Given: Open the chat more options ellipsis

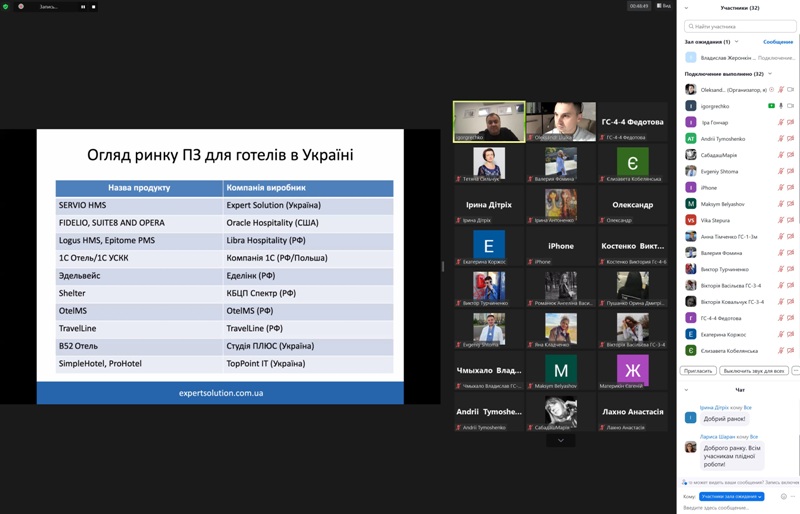Looking at the screenshot, I should tap(794, 496).
